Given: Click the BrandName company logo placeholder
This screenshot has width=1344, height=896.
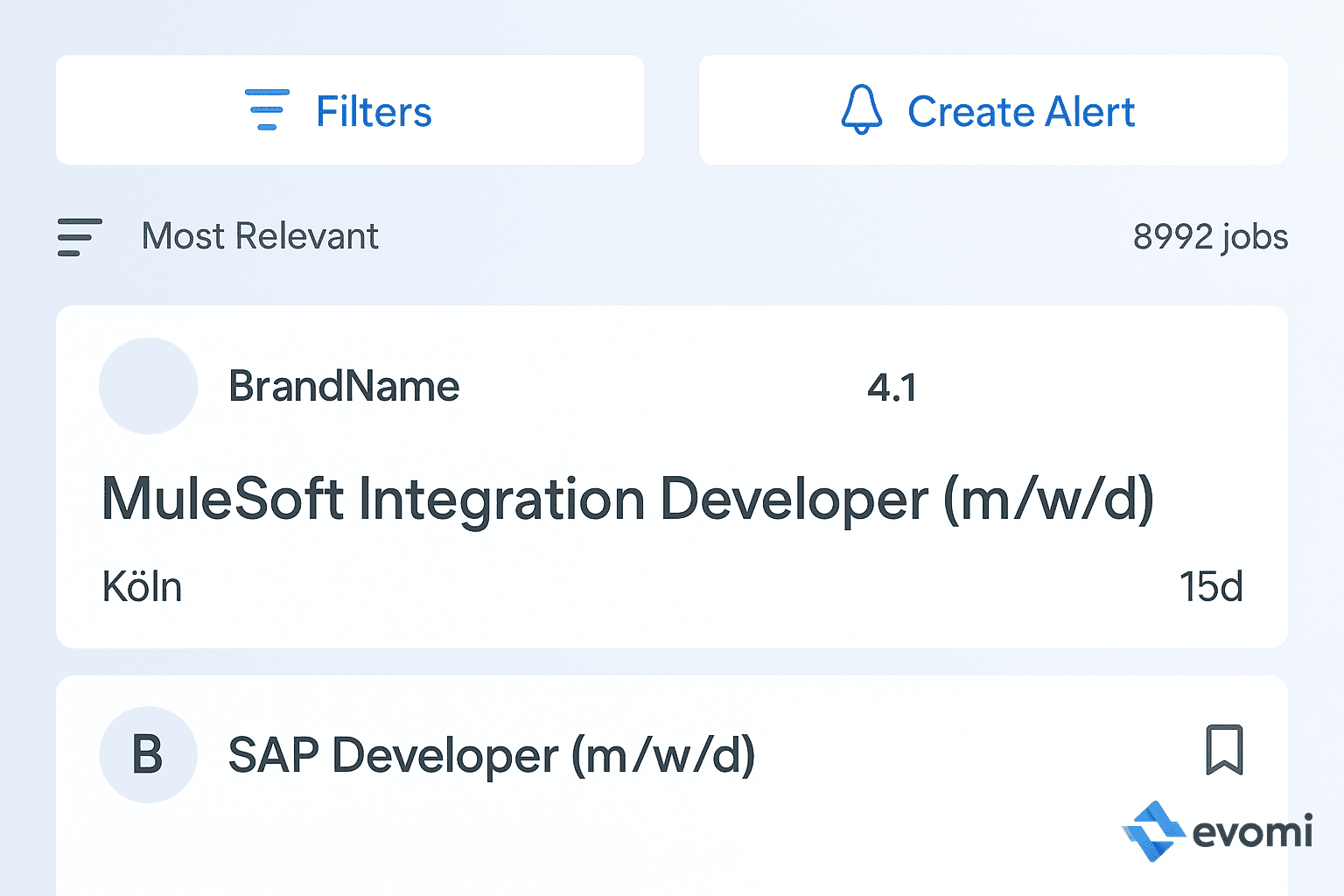Looking at the screenshot, I should [x=149, y=386].
